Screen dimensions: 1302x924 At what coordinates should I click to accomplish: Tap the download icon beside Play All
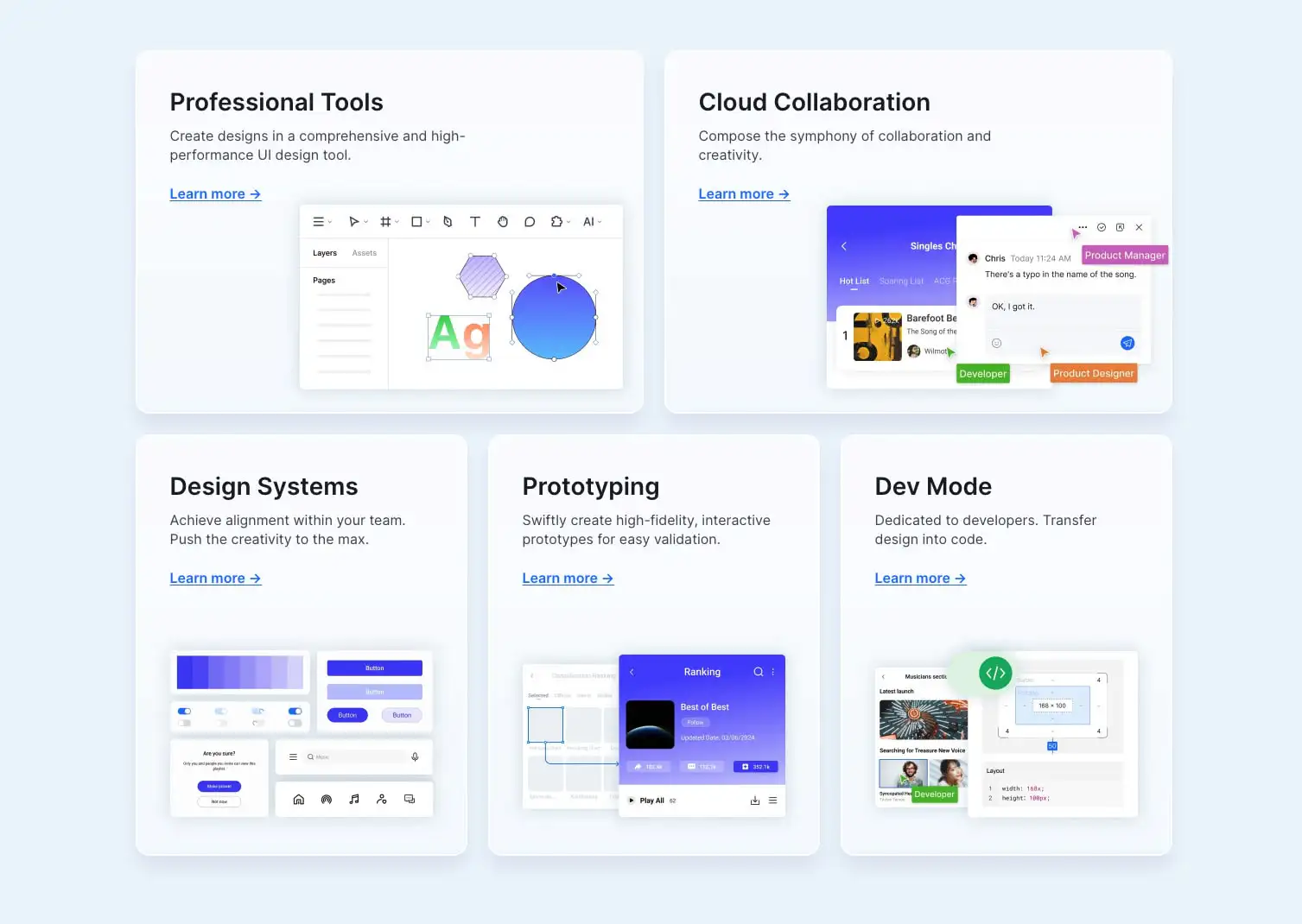(x=755, y=801)
